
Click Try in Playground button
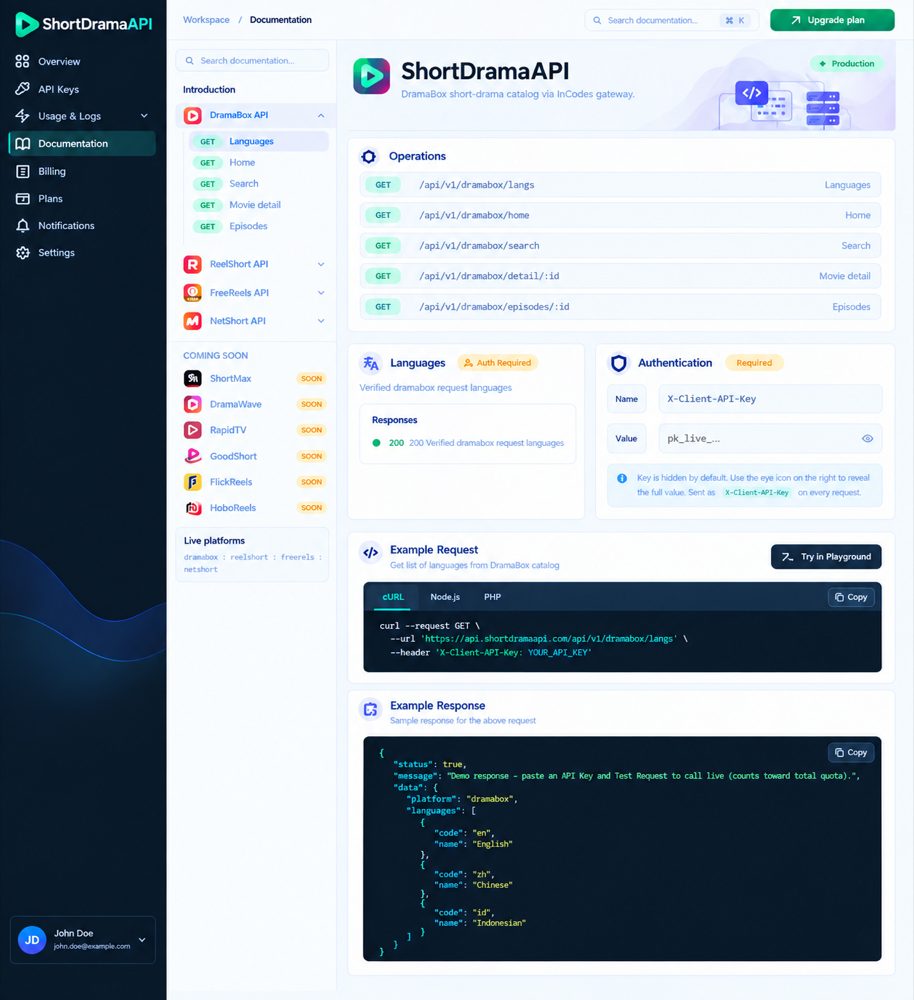coord(826,557)
